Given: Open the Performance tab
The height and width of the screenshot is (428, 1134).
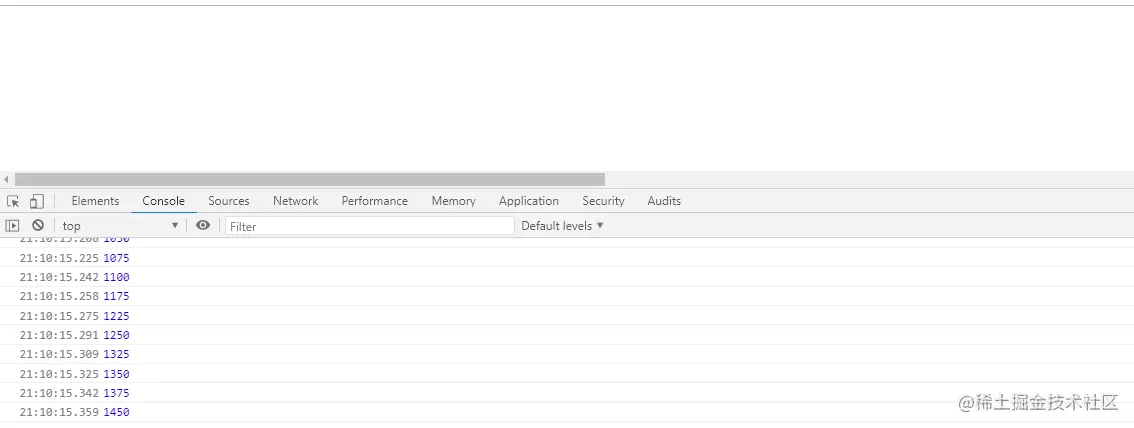Looking at the screenshot, I should [x=374, y=201].
